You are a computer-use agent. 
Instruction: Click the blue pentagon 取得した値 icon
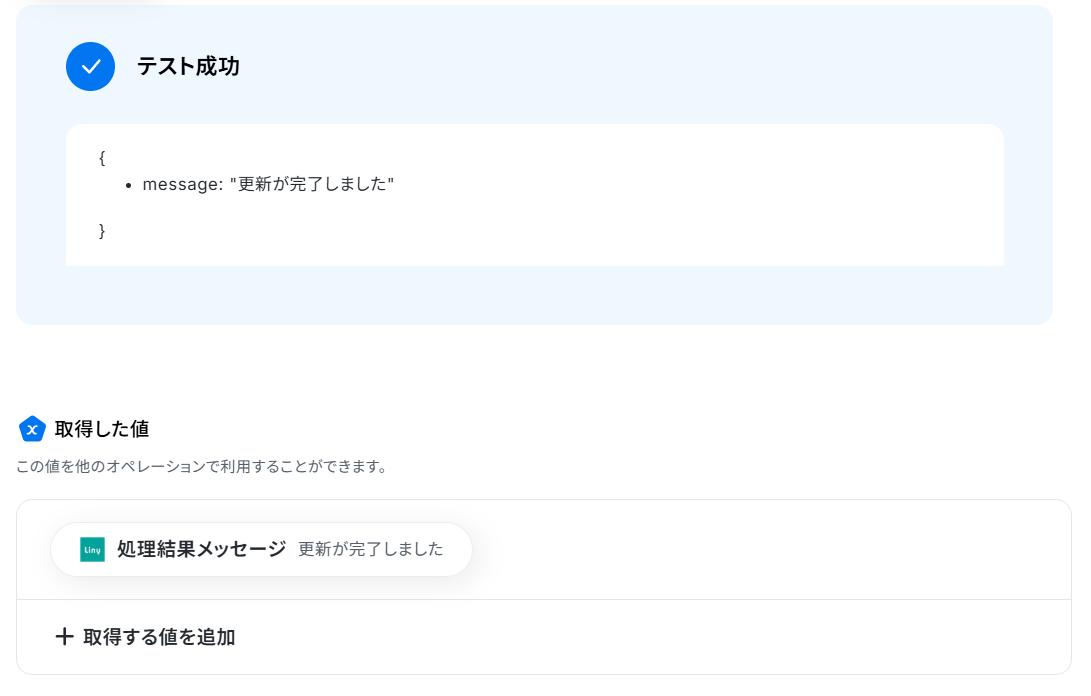32,429
